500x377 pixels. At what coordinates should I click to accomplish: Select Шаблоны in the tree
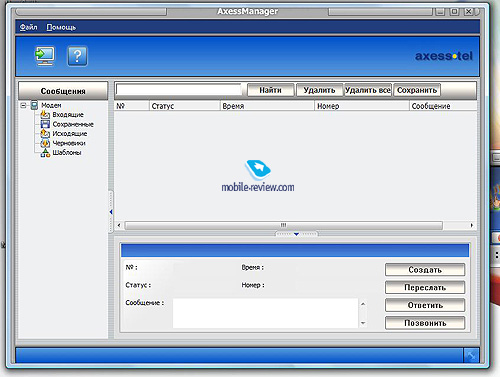point(67,153)
